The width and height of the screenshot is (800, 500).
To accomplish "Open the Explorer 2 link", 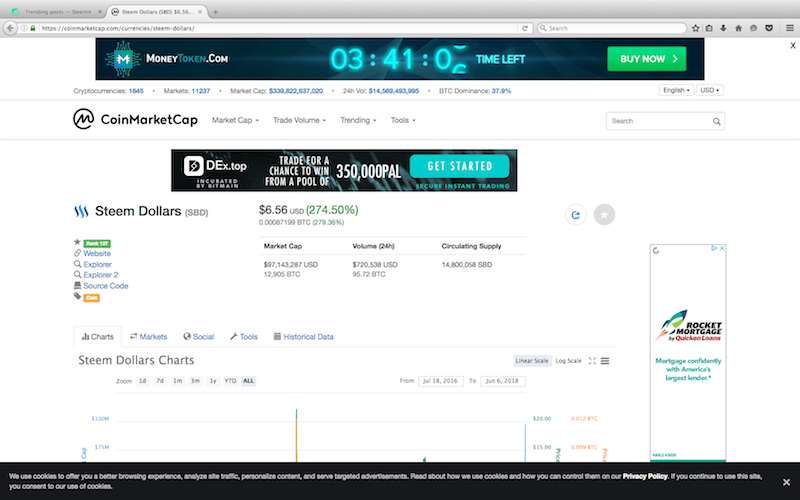I will click(101, 275).
